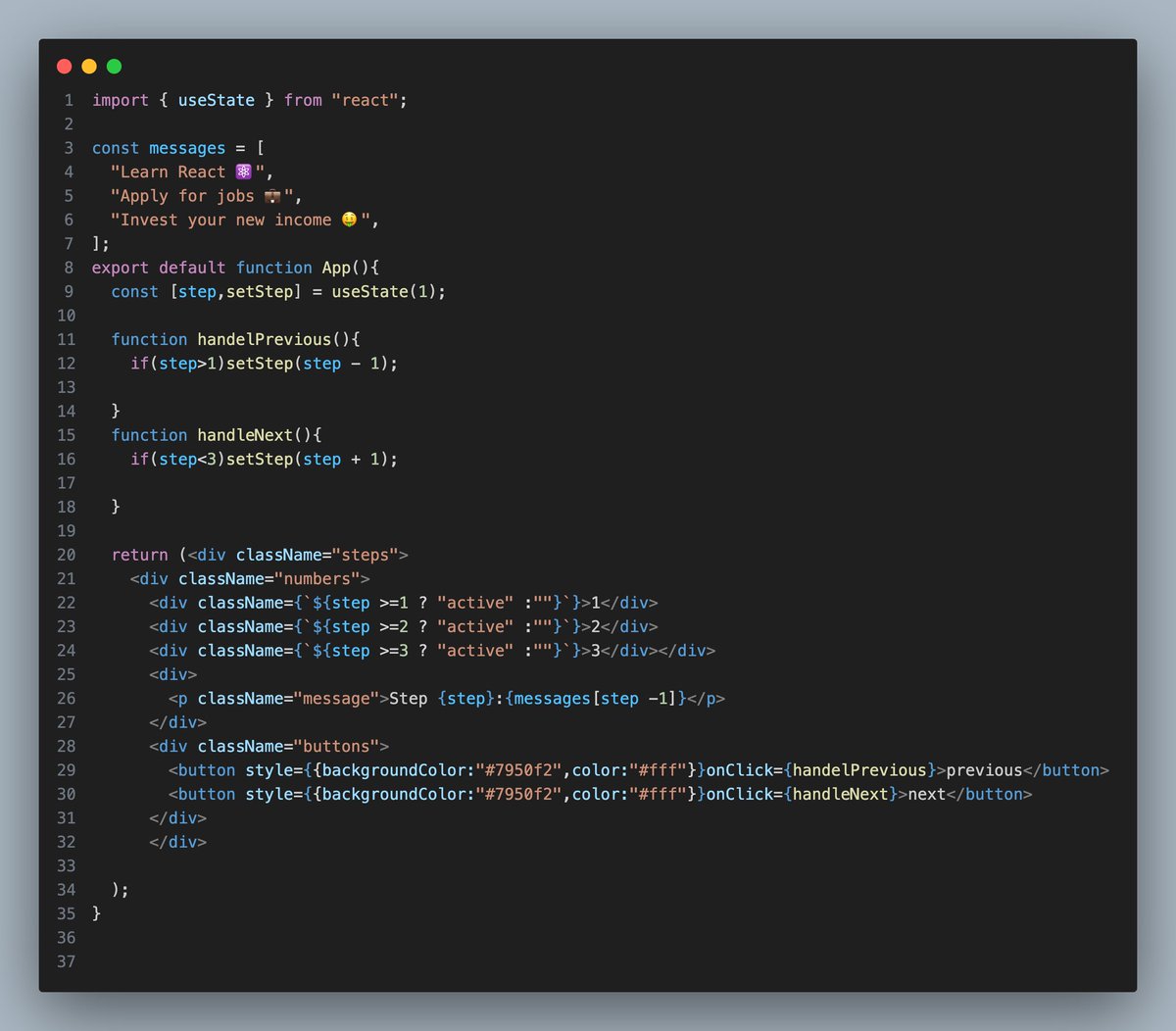Click the setStep call on line 12
The height and width of the screenshot is (1031, 1176).
click(x=259, y=364)
